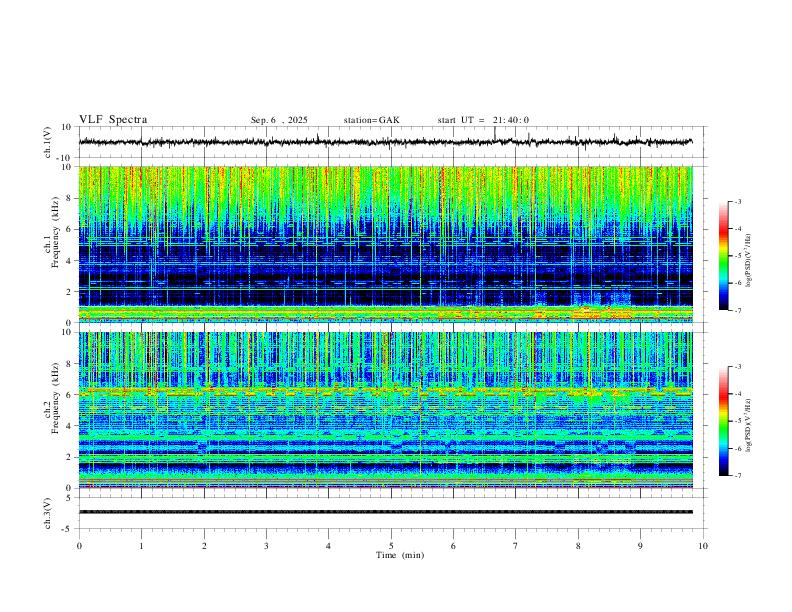Select the ch.1 spectrogram panel
The height and width of the screenshot is (612, 792).
pyautogui.click(x=385, y=244)
